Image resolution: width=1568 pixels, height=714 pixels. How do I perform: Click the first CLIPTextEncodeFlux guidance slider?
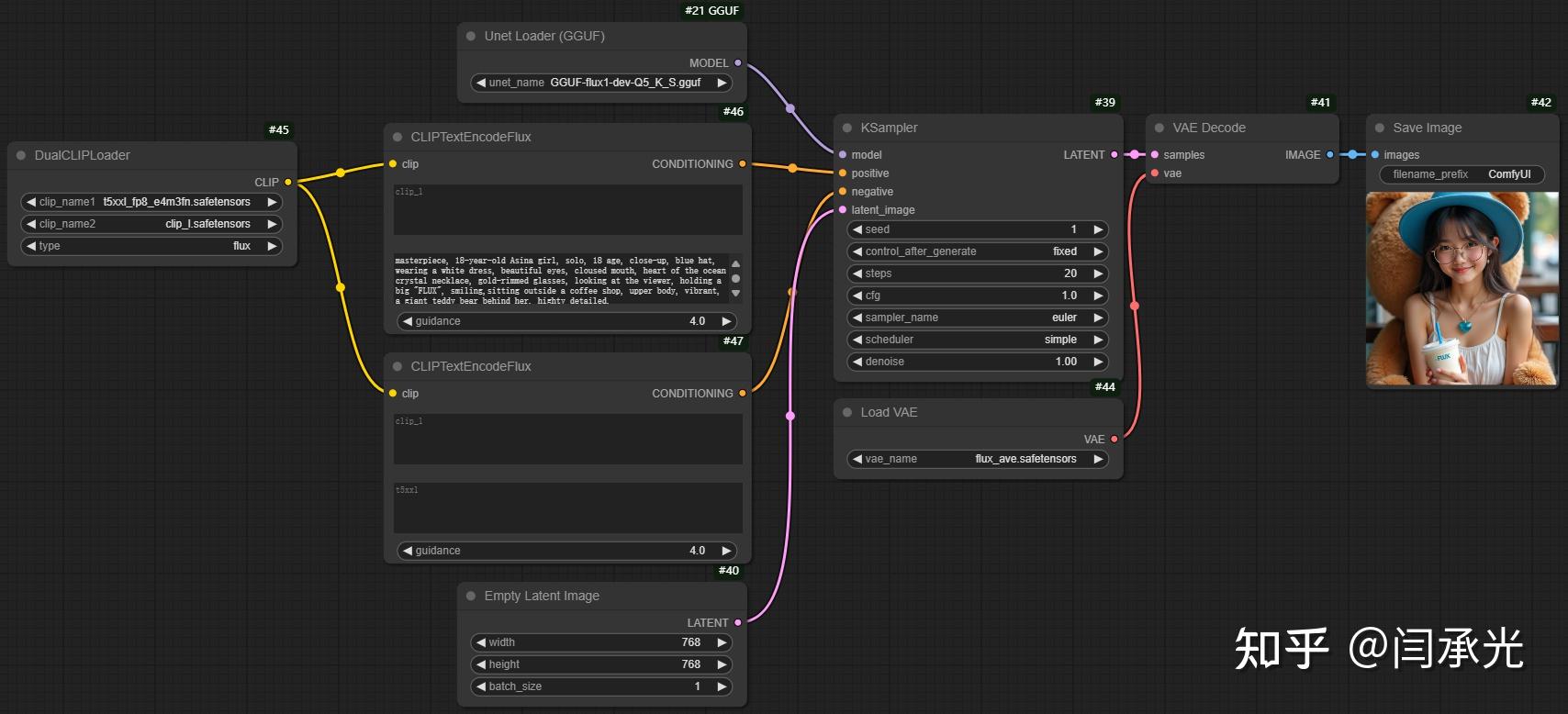coord(567,321)
